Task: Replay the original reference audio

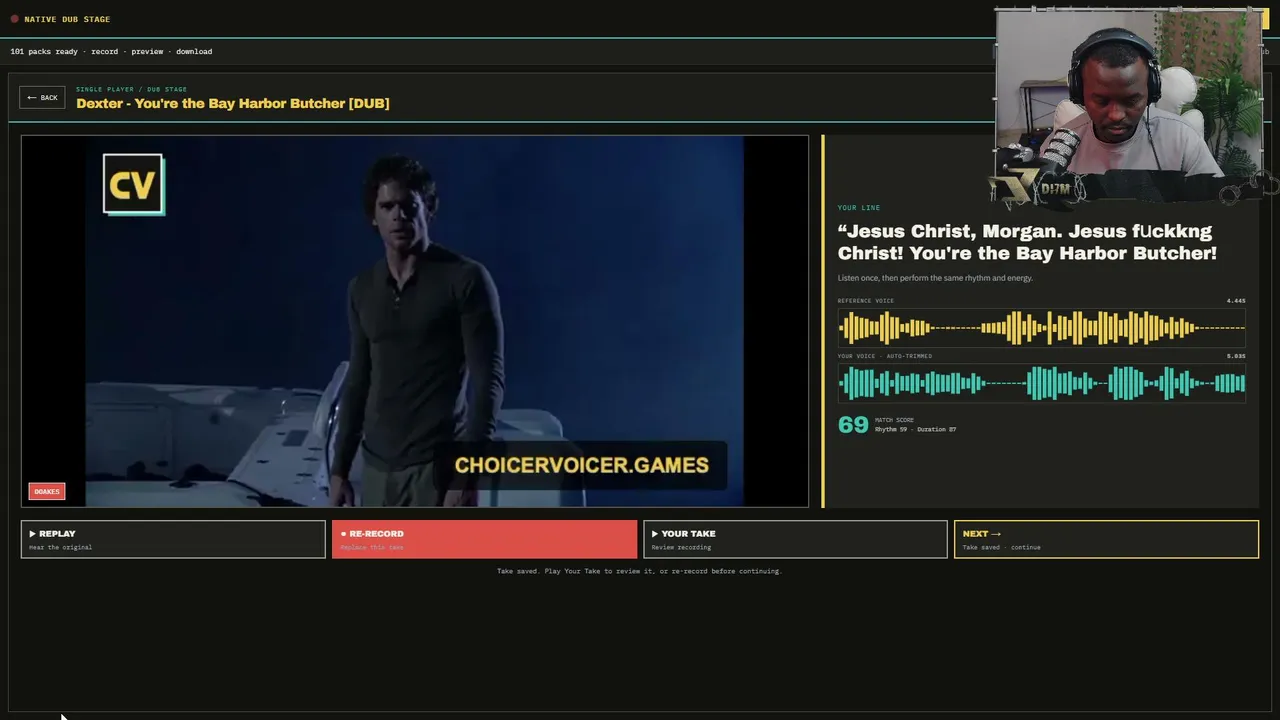Action: pyautogui.click(x=173, y=539)
